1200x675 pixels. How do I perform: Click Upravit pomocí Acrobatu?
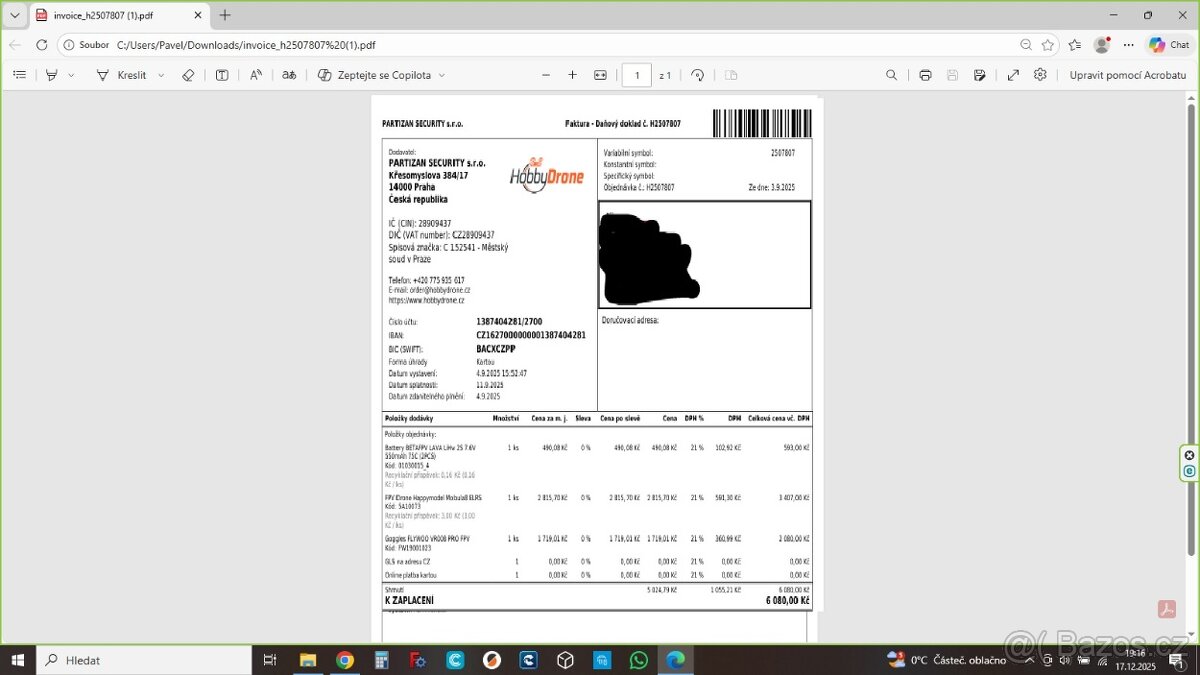click(1127, 75)
